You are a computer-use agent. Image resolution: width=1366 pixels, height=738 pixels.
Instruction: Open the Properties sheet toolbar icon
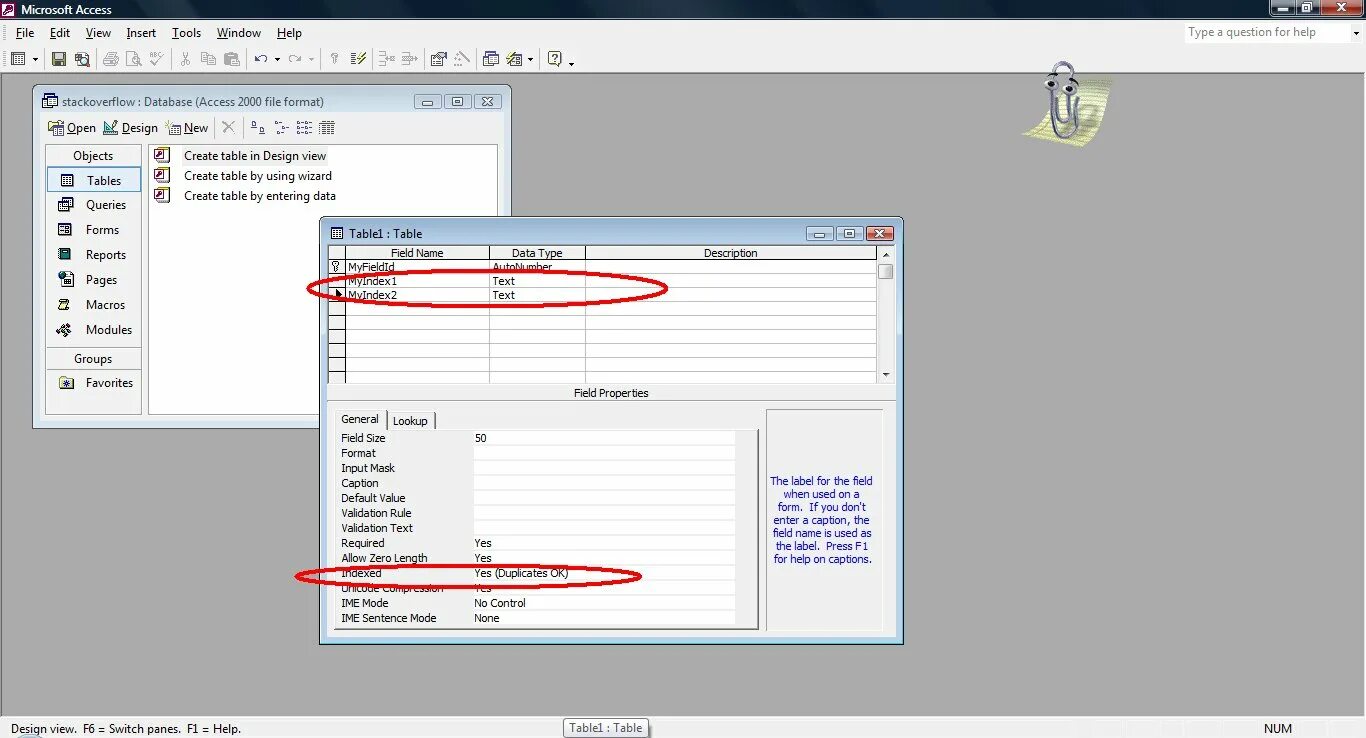pyautogui.click(x=438, y=59)
